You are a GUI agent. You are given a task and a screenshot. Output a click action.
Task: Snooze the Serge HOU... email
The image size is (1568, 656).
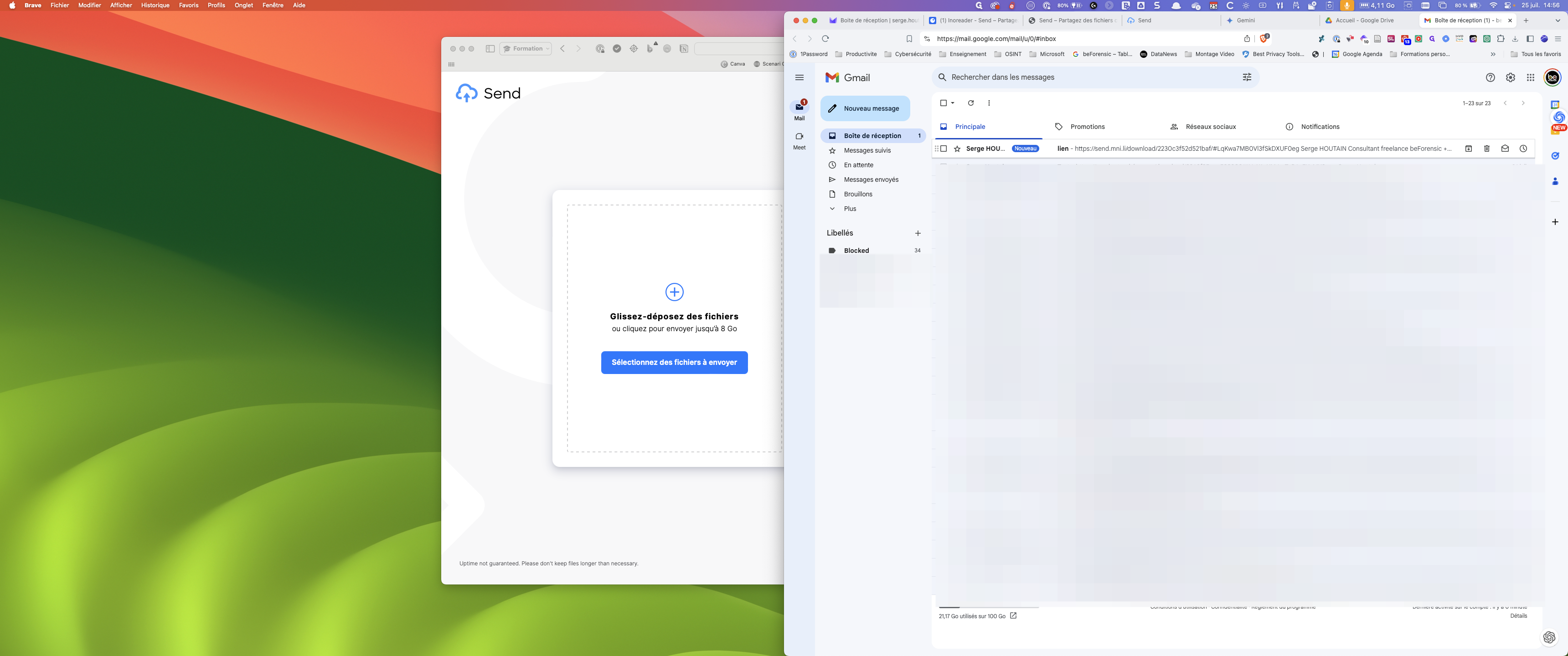[1523, 149]
